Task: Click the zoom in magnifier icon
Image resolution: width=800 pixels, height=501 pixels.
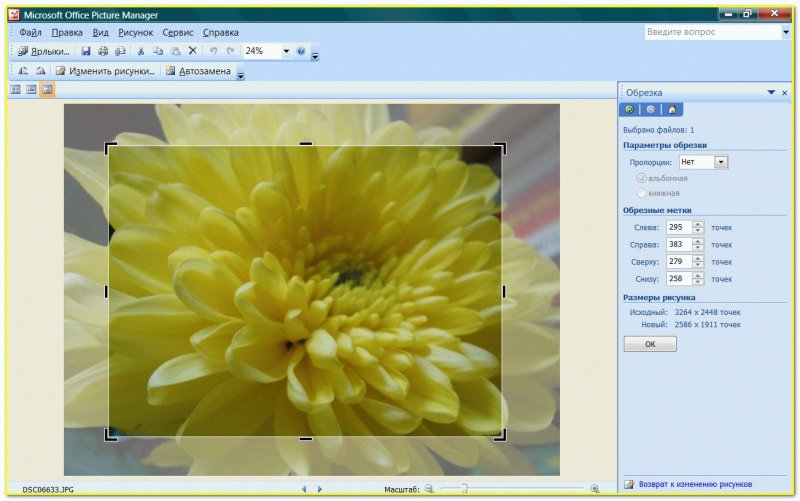Action: tap(595, 489)
